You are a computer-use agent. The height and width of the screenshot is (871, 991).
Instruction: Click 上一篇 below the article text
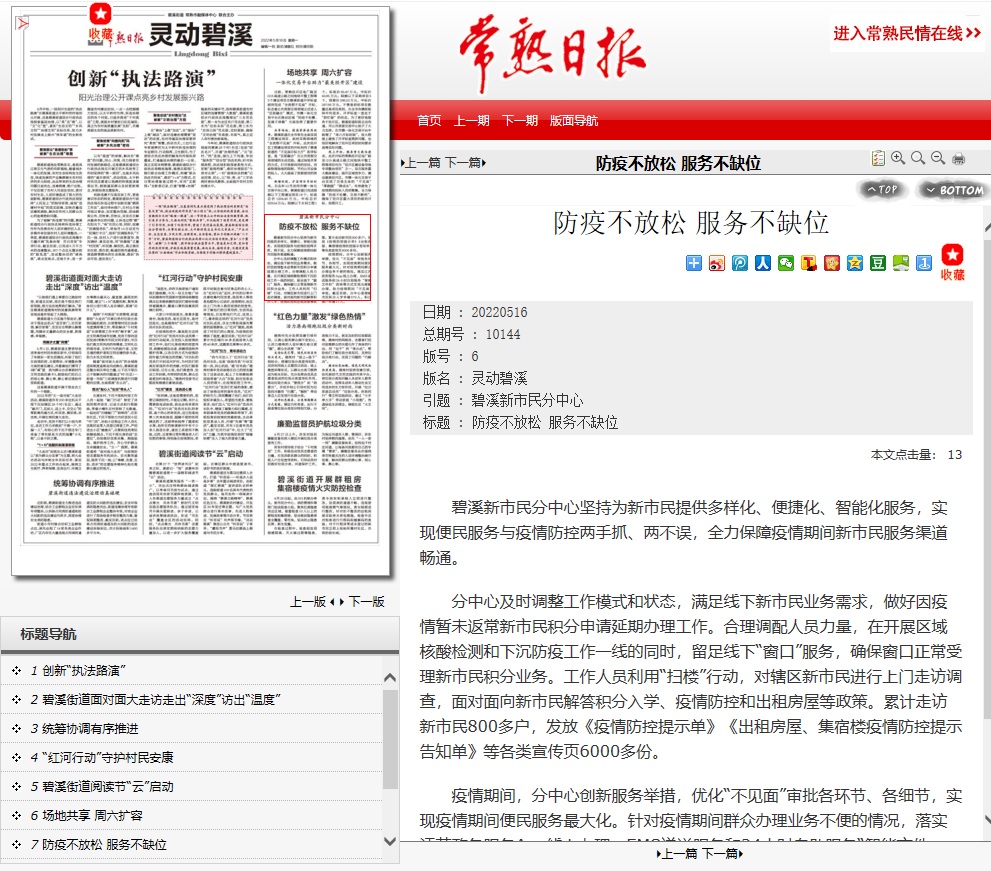tap(678, 853)
